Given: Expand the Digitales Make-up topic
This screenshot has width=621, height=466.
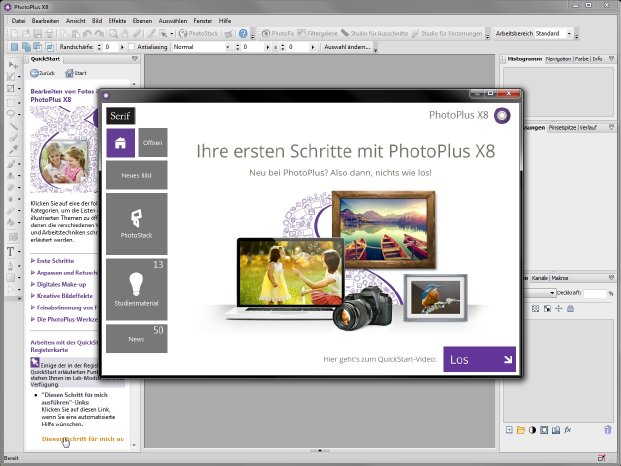Looking at the screenshot, I should pyautogui.click(x=61, y=284).
